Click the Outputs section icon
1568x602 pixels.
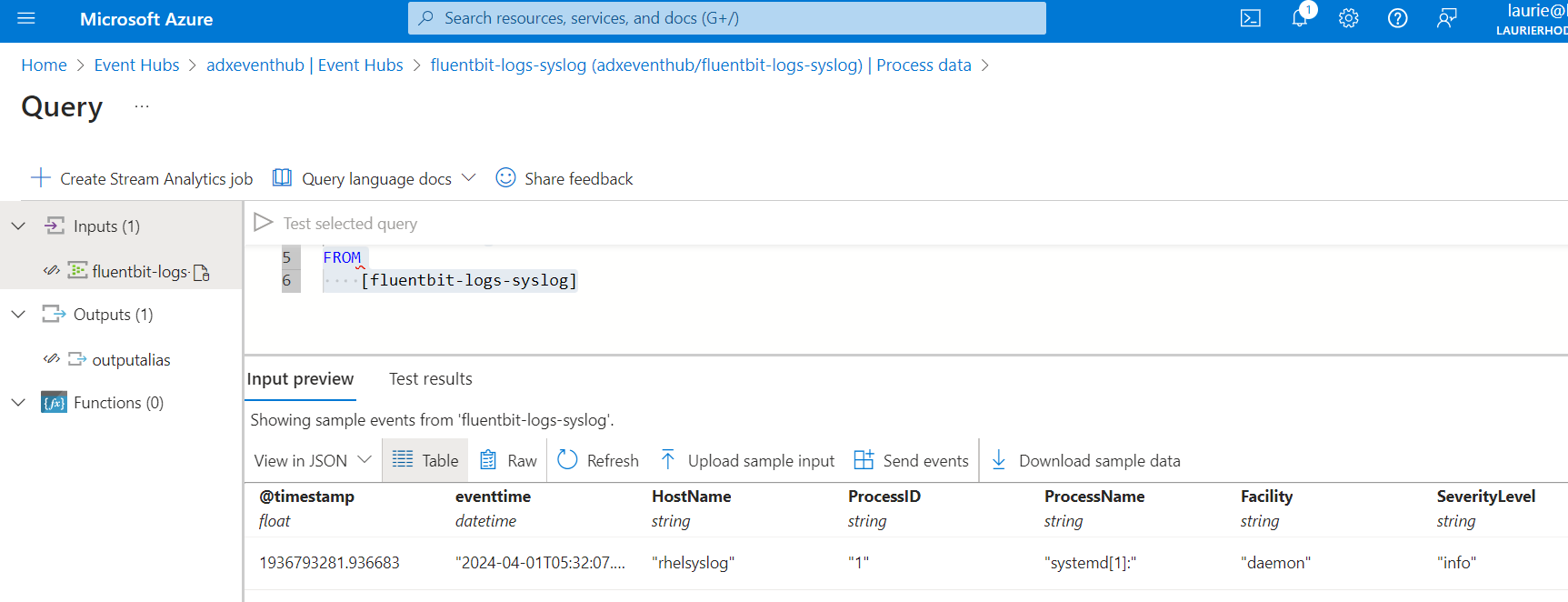point(54,314)
